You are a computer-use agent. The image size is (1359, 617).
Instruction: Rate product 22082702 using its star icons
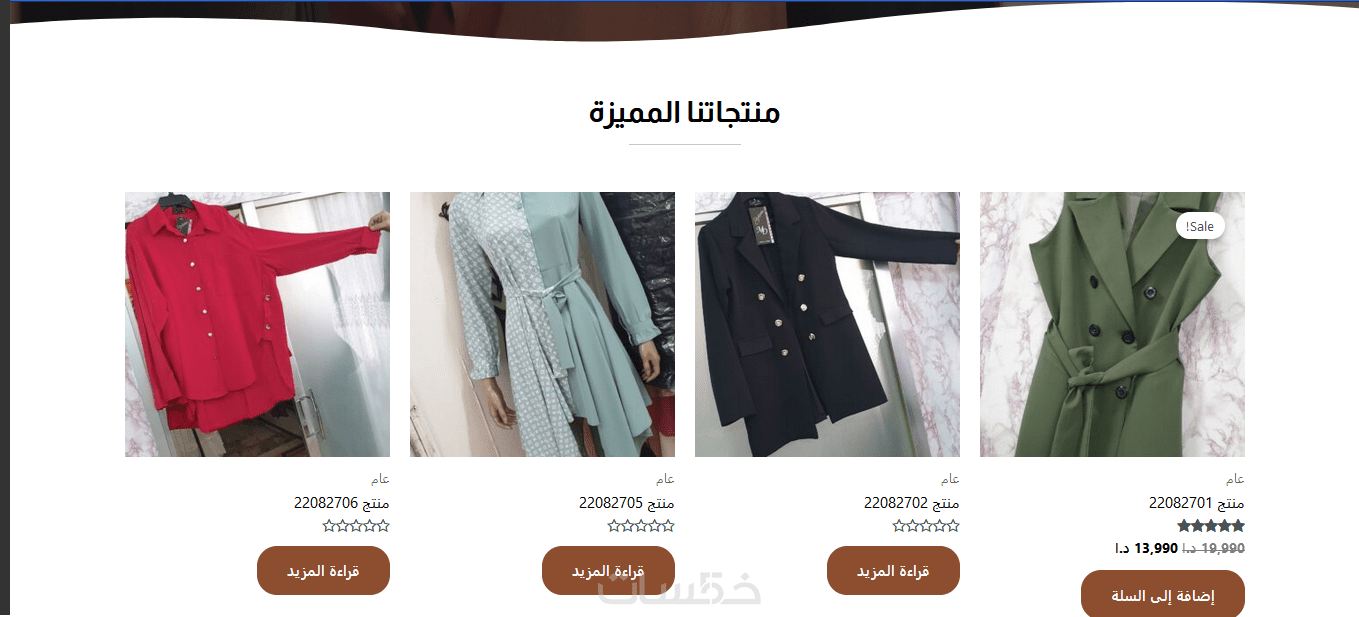[926, 526]
